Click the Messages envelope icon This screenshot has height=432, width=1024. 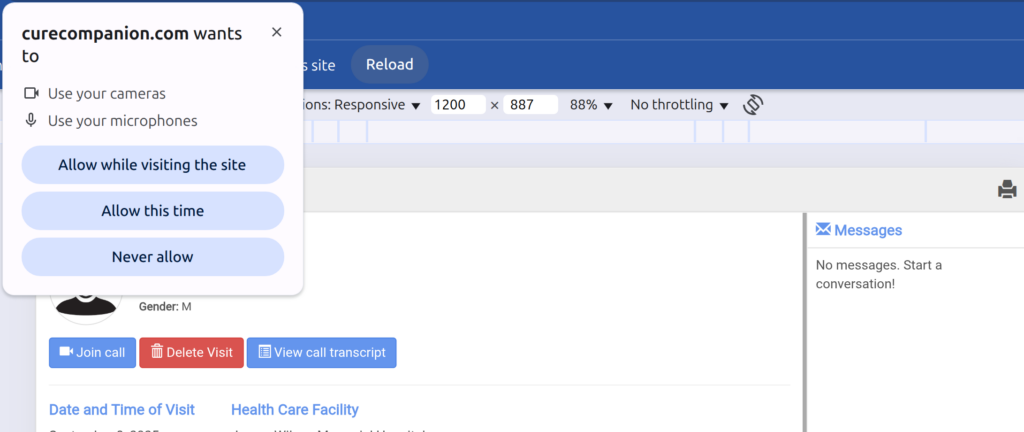click(823, 230)
